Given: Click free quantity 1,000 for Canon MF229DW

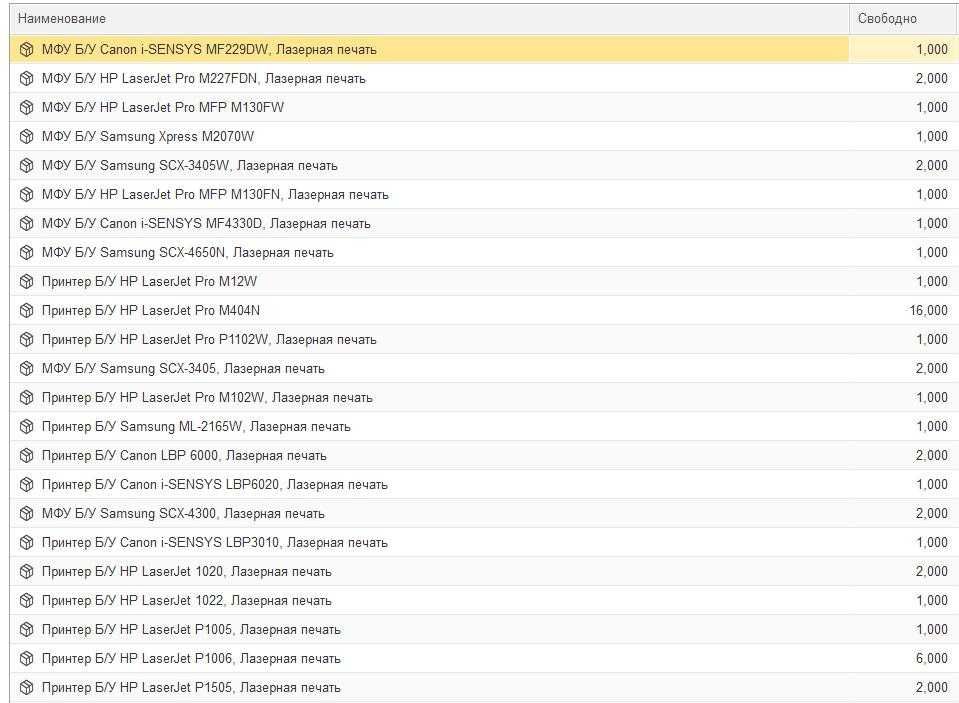Looking at the screenshot, I should (931, 50).
